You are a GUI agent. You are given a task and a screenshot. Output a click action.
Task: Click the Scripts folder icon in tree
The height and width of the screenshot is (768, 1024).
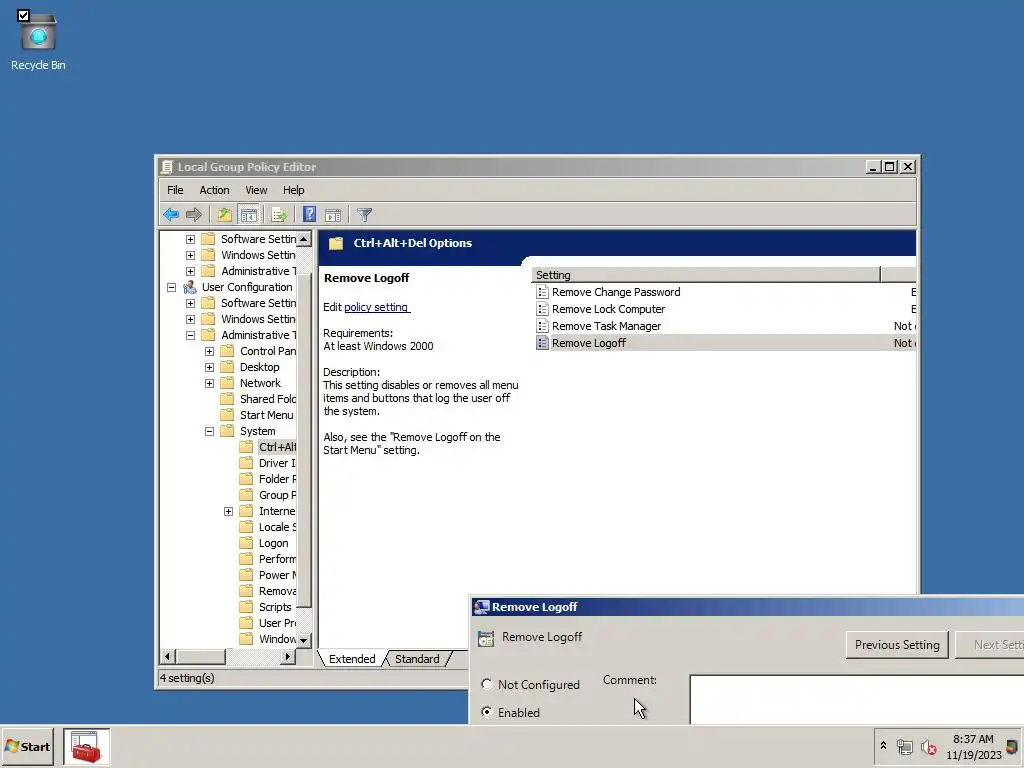coord(246,607)
